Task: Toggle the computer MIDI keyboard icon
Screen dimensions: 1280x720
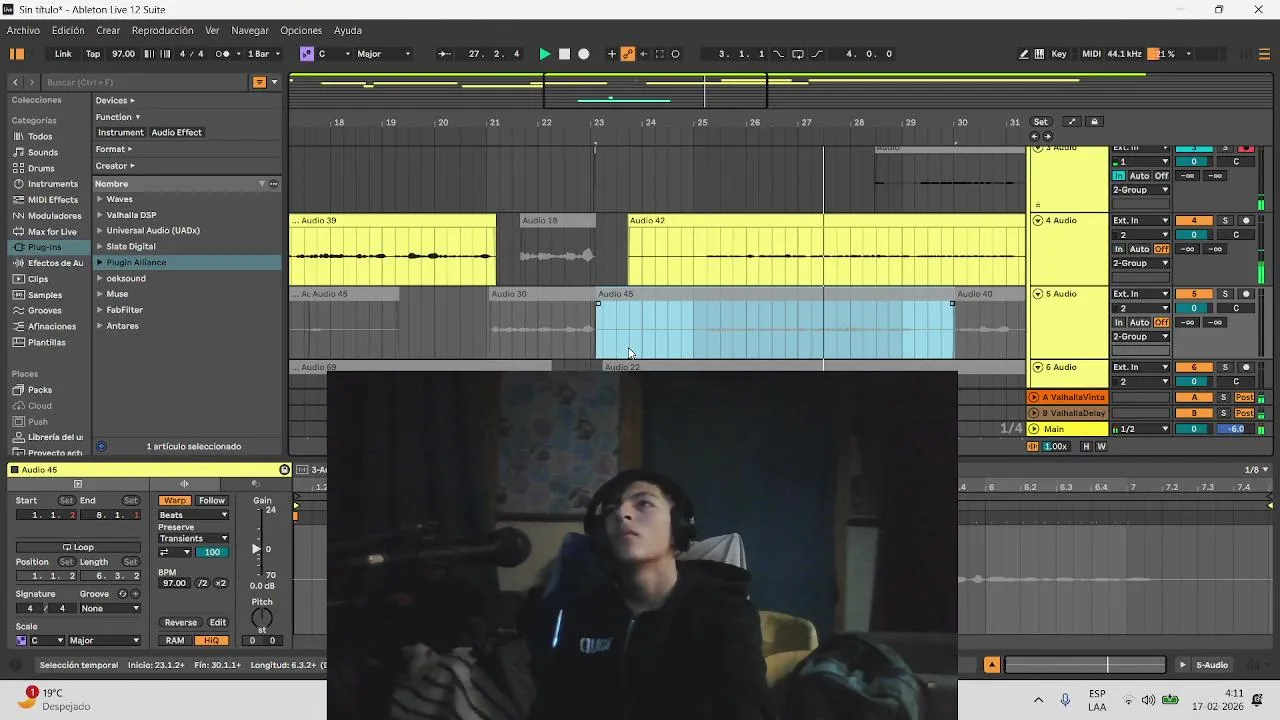Action: click(1039, 54)
